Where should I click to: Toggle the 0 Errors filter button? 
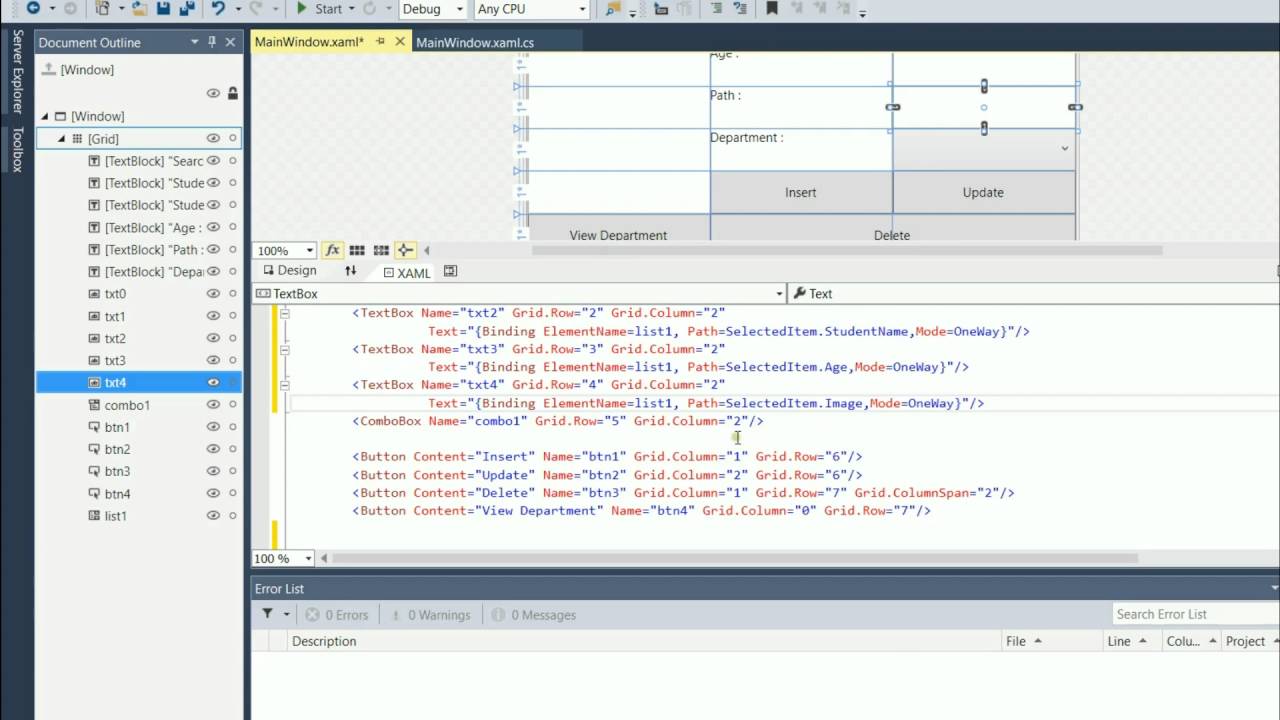tap(337, 615)
